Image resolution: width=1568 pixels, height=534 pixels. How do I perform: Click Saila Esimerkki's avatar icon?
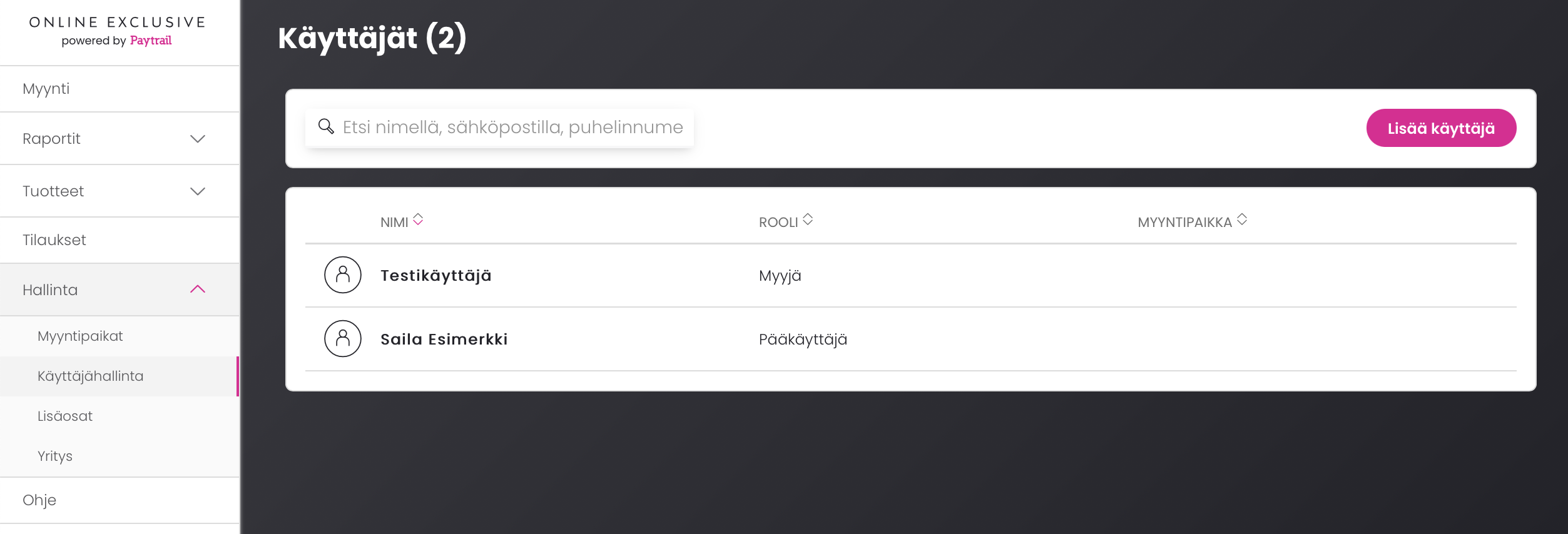coord(343,338)
